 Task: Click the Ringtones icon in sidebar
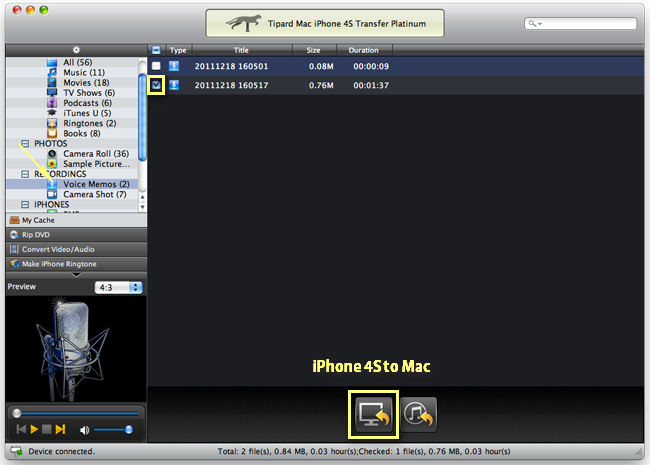[52, 123]
